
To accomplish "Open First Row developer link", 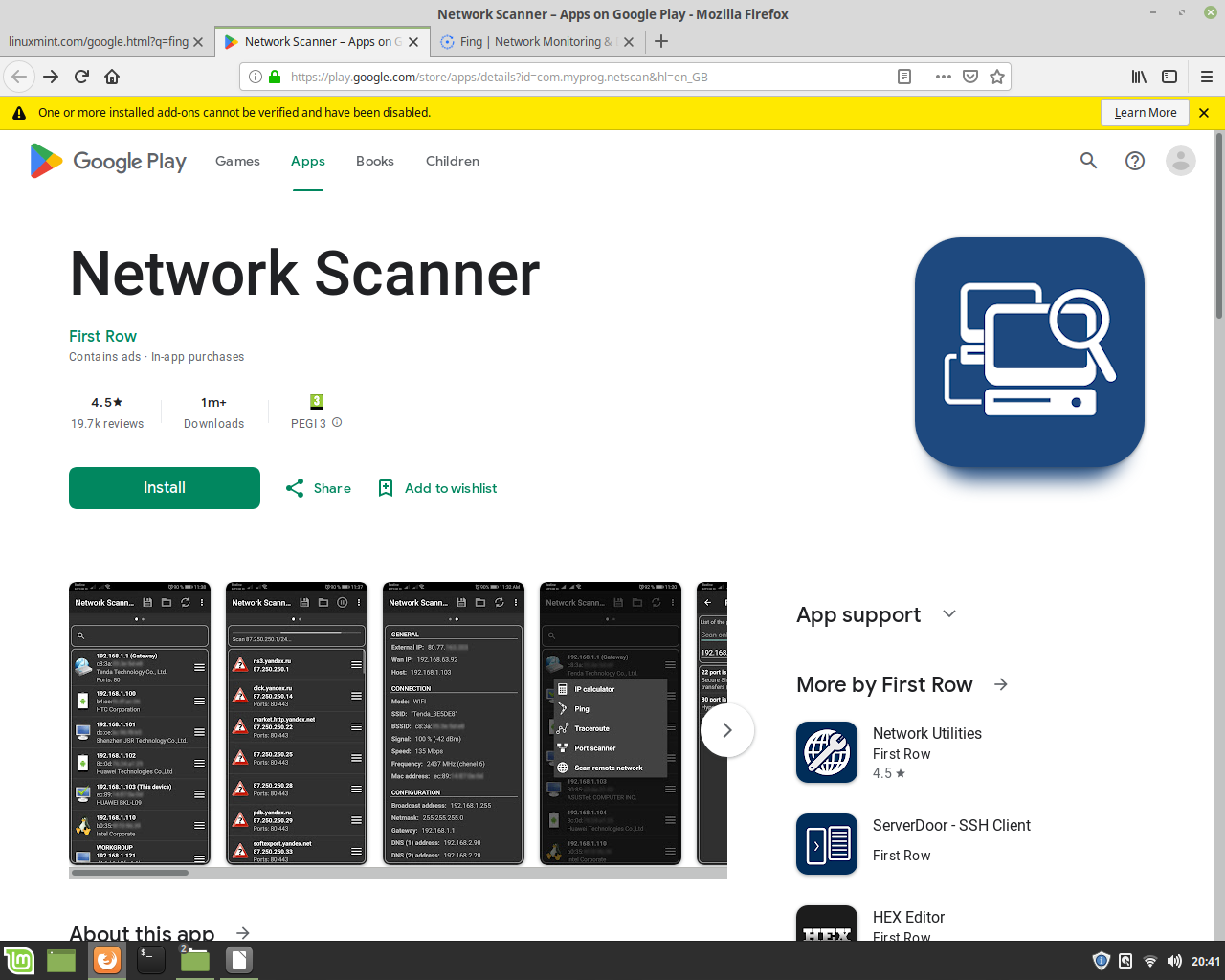I will 102,336.
